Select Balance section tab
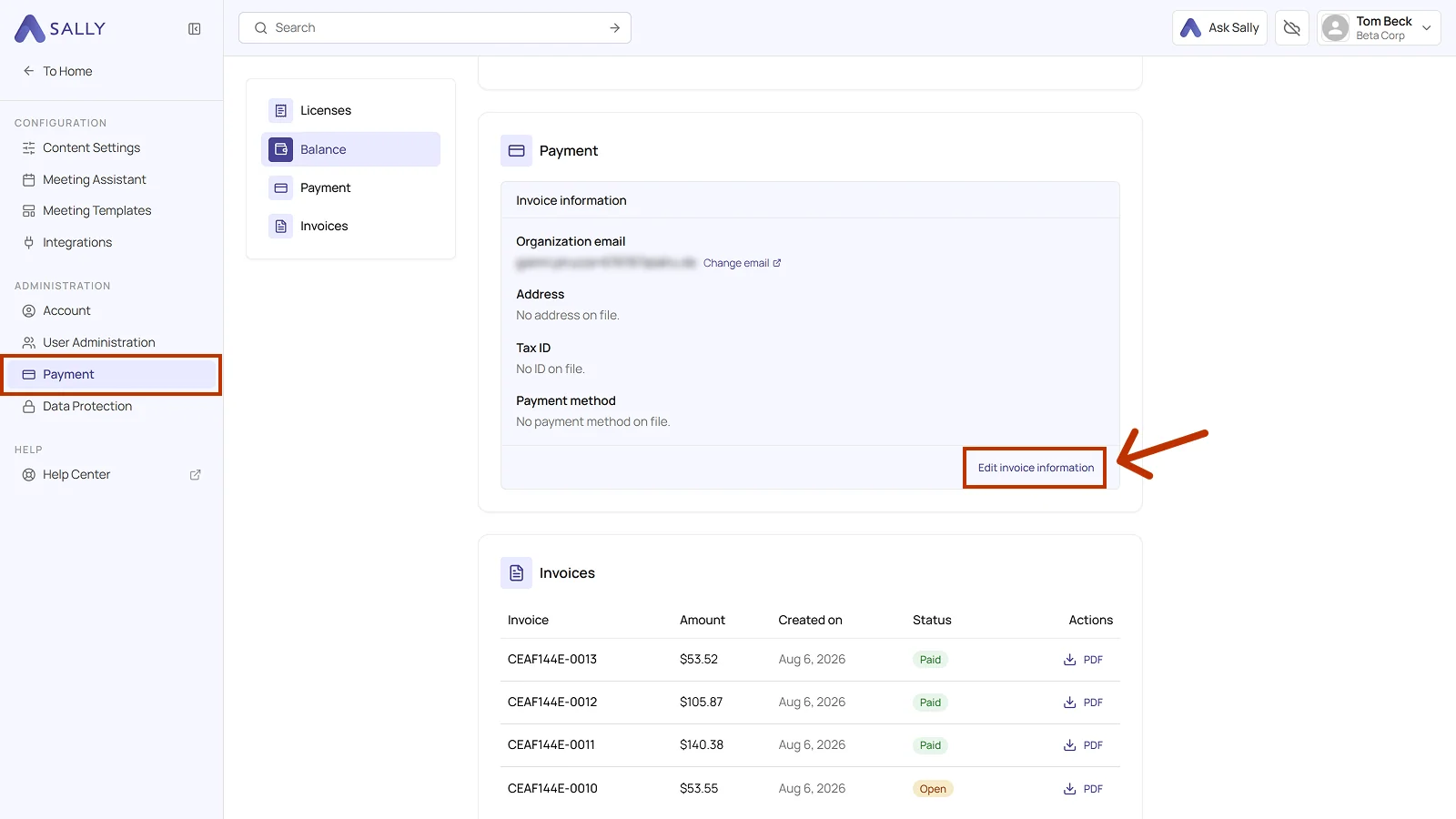Screen dimensions: 1456x819 (x=350, y=149)
